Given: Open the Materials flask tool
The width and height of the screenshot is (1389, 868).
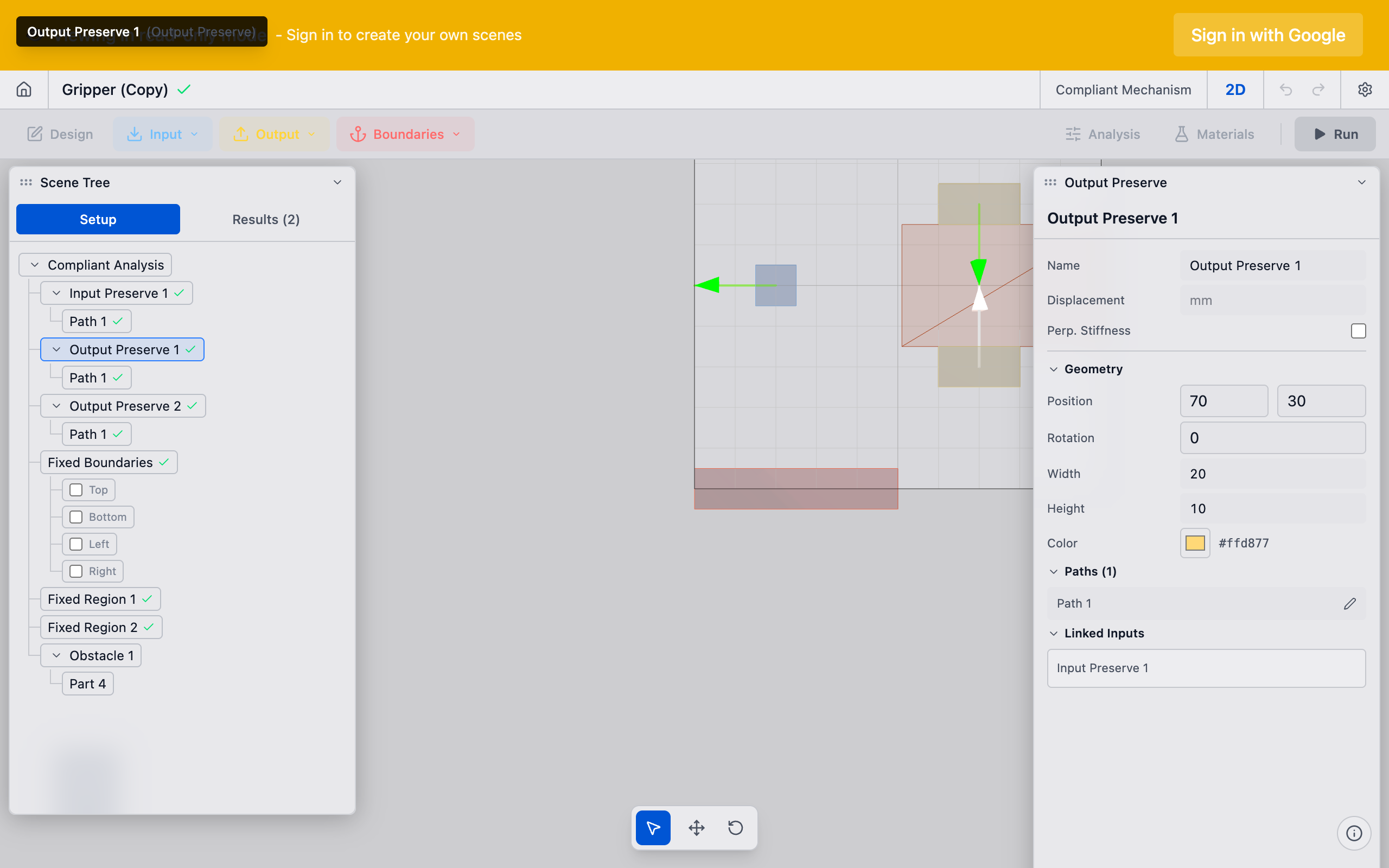Looking at the screenshot, I should coord(1214,135).
